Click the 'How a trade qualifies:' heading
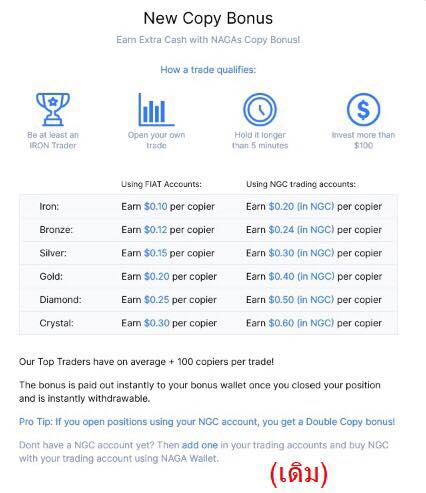 (x=208, y=70)
